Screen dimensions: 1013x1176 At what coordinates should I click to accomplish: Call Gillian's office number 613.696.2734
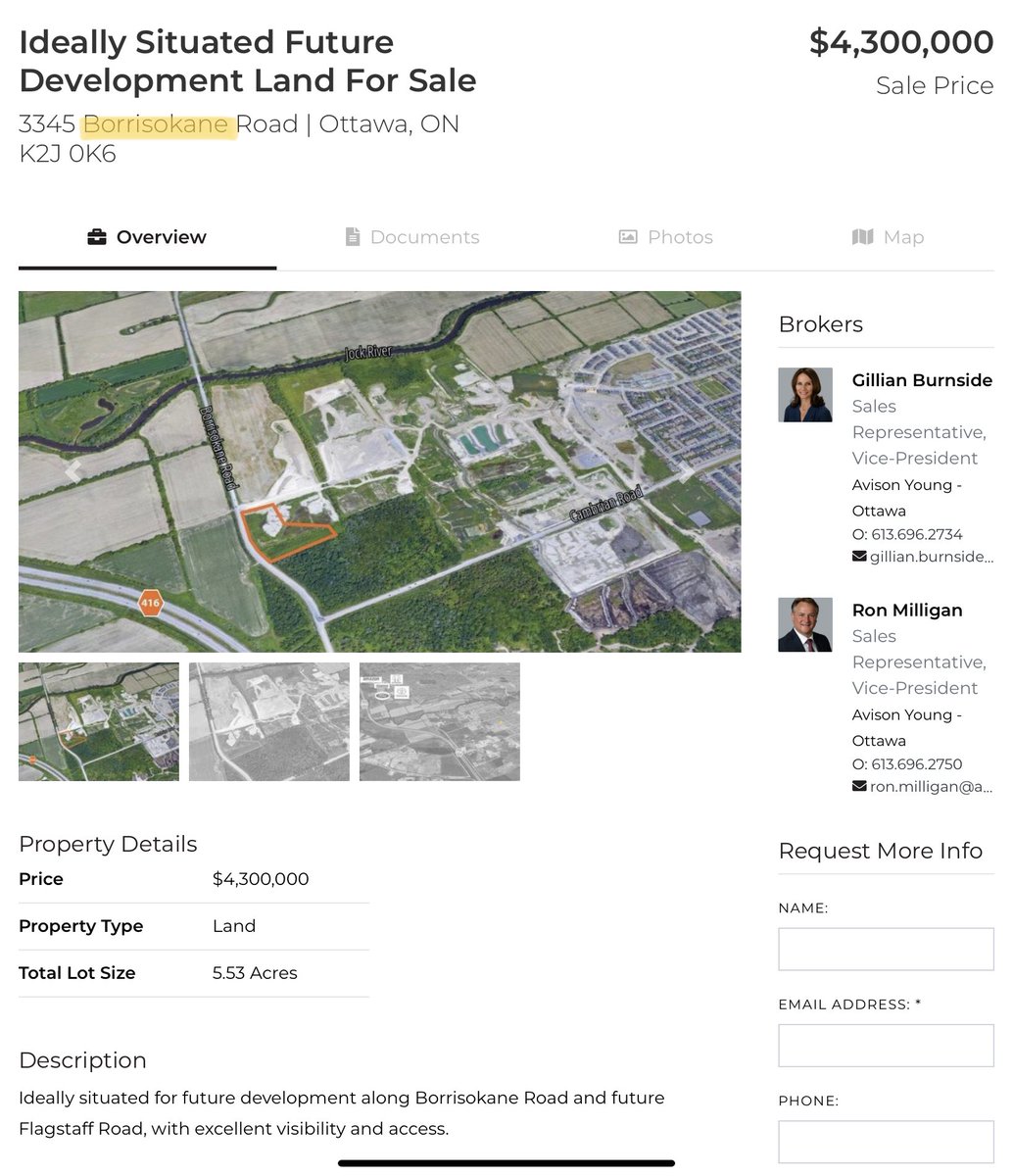coord(917,534)
